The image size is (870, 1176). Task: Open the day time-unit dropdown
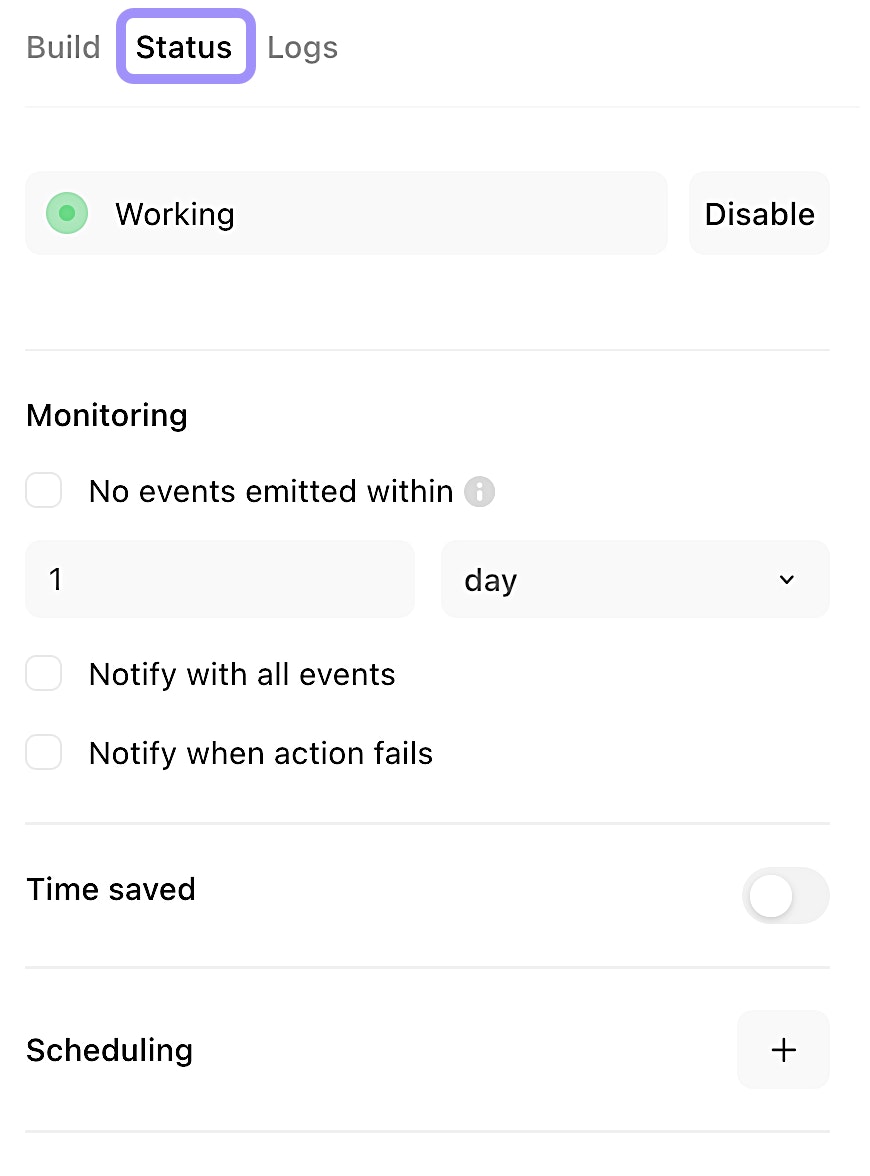634,580
